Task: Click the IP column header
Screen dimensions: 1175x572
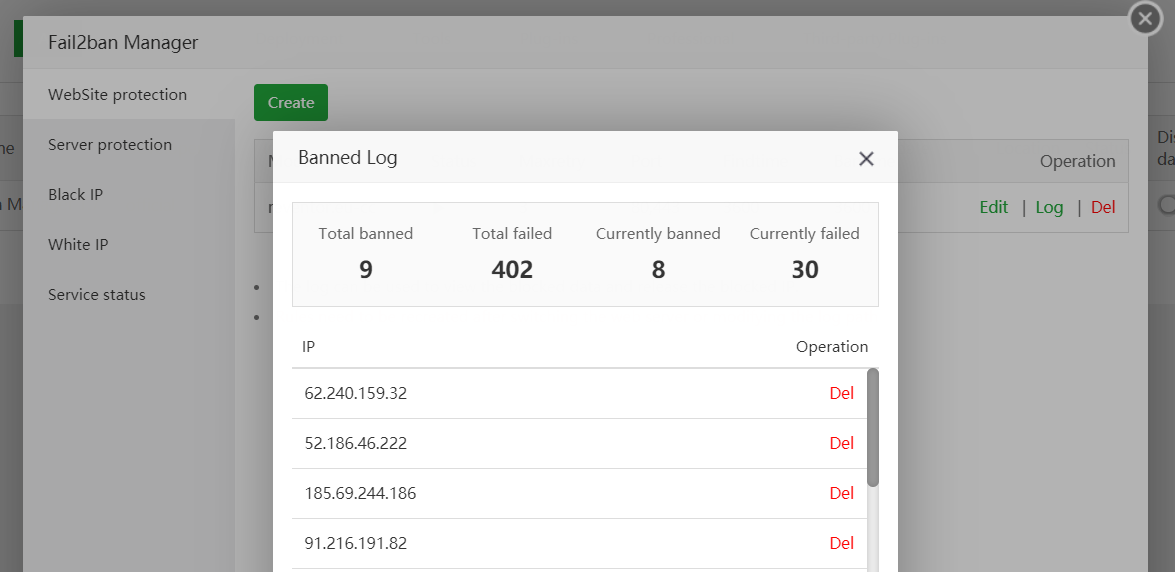Action: coord(308,346)
